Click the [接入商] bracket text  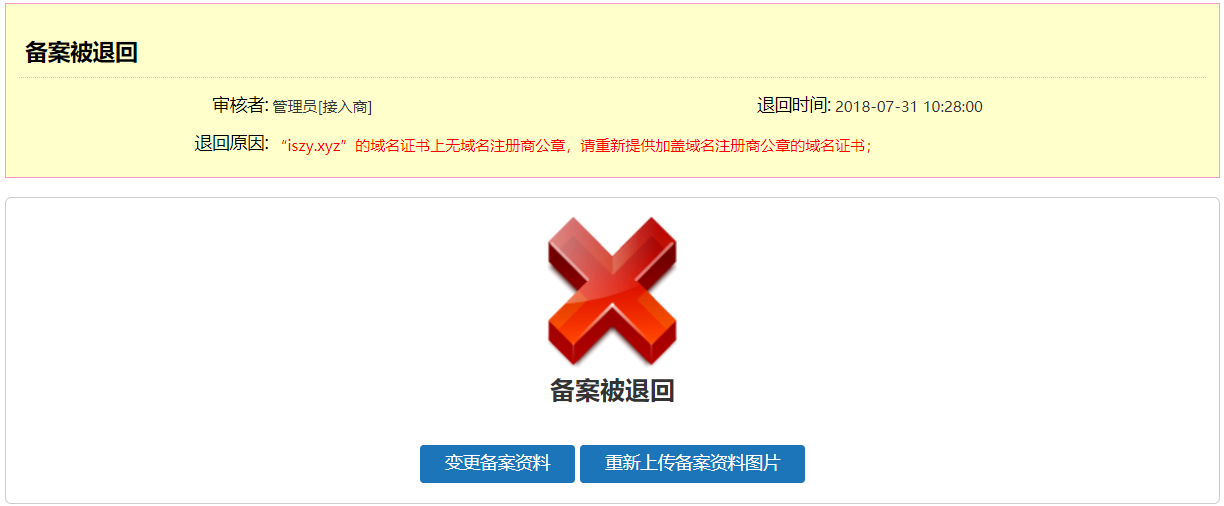(x=345, y=106)
